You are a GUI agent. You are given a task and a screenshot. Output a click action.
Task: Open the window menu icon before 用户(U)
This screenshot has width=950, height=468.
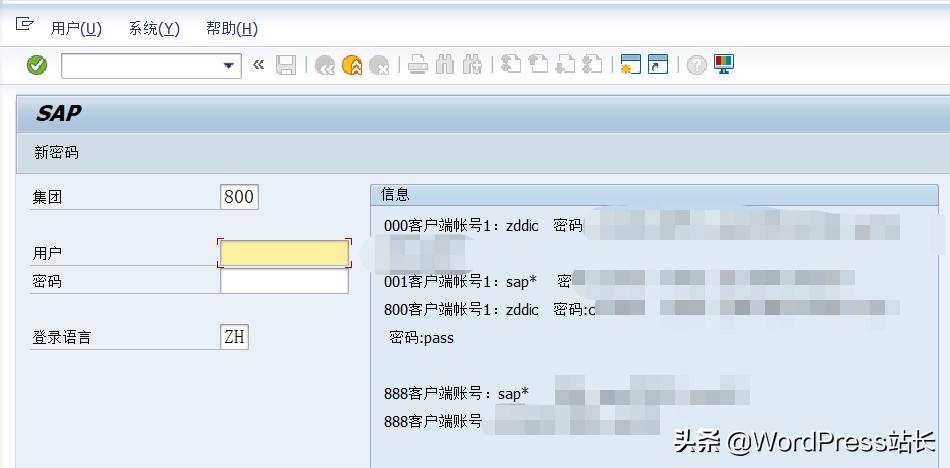(x=24, y=24)
